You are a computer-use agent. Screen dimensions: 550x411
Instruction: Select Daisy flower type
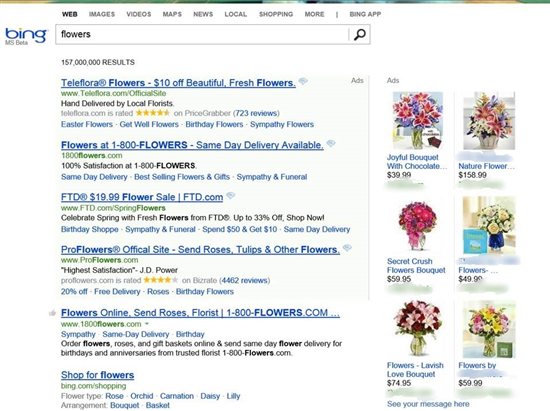210,396
